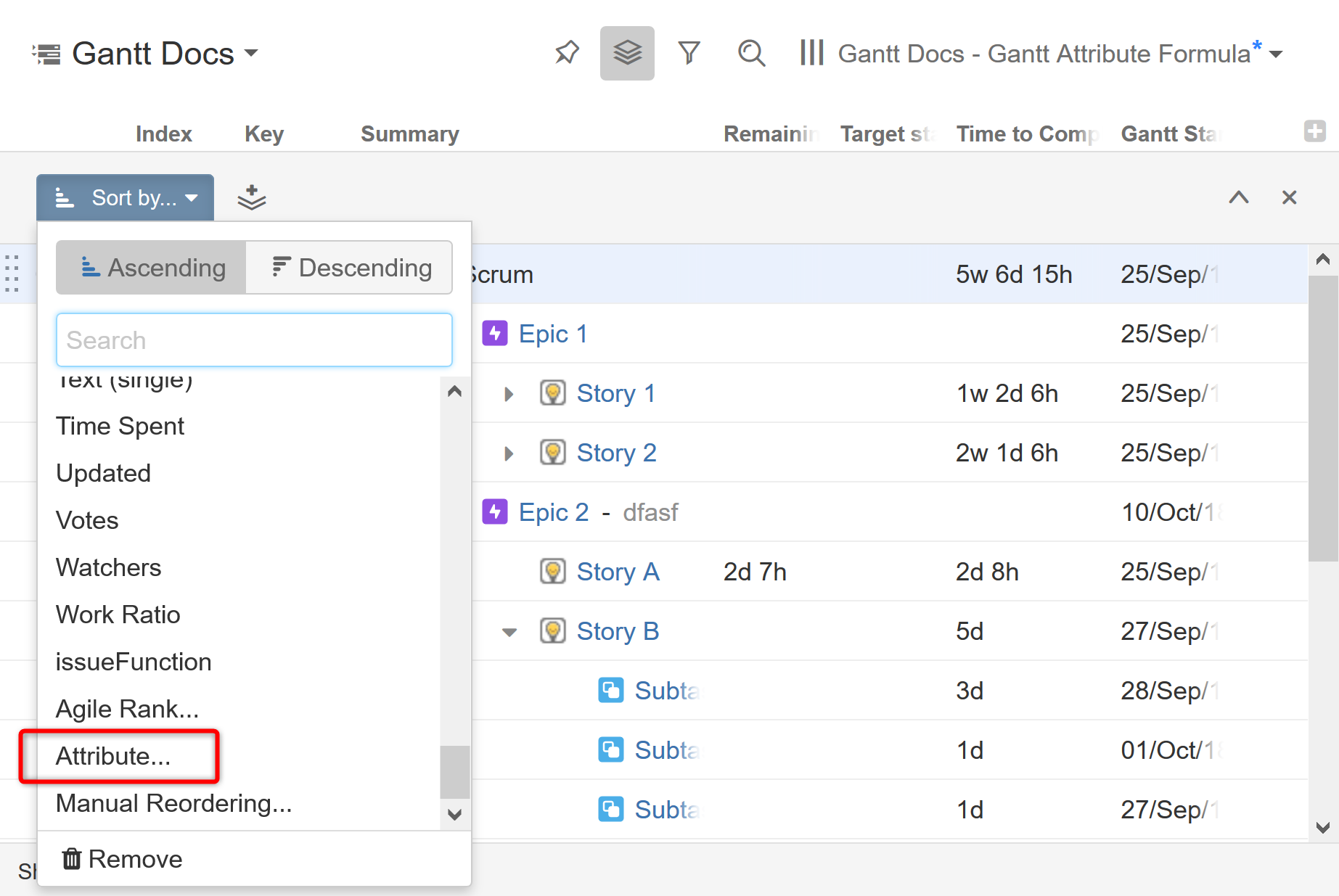Click the Epic 1 lightning icon
The width and height of the screenshot is (1339, 896).
495,334
